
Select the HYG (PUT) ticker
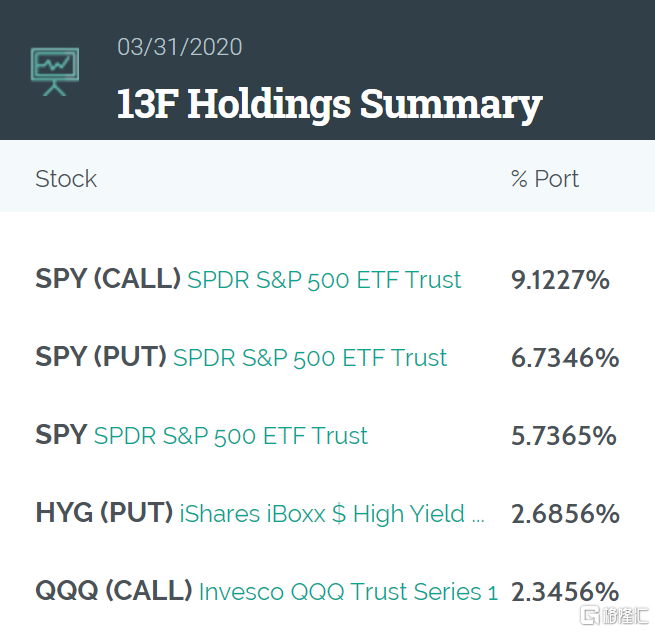[x=104, y=513]
